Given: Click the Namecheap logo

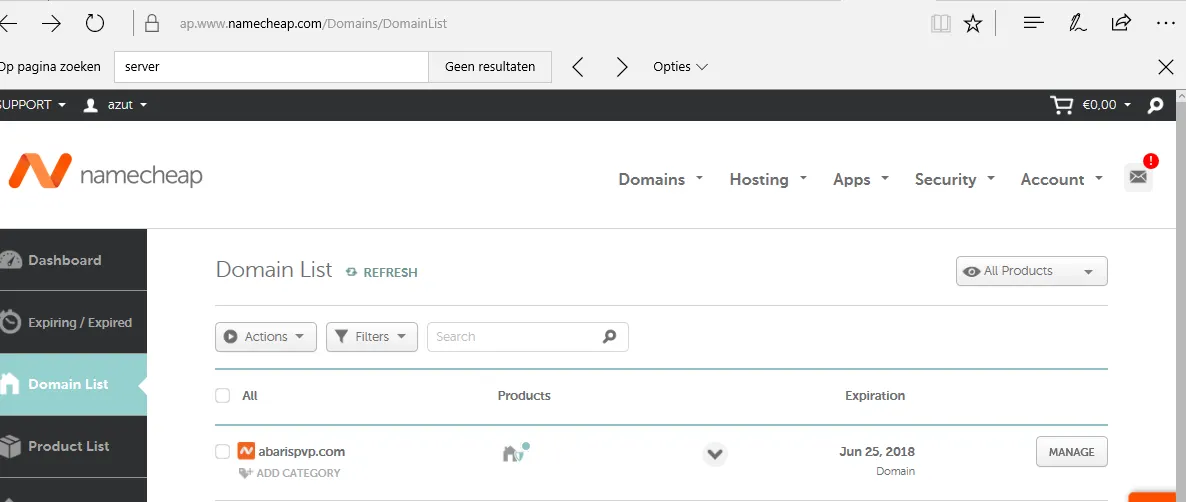Looking at the screenshot, I should 105,172.
